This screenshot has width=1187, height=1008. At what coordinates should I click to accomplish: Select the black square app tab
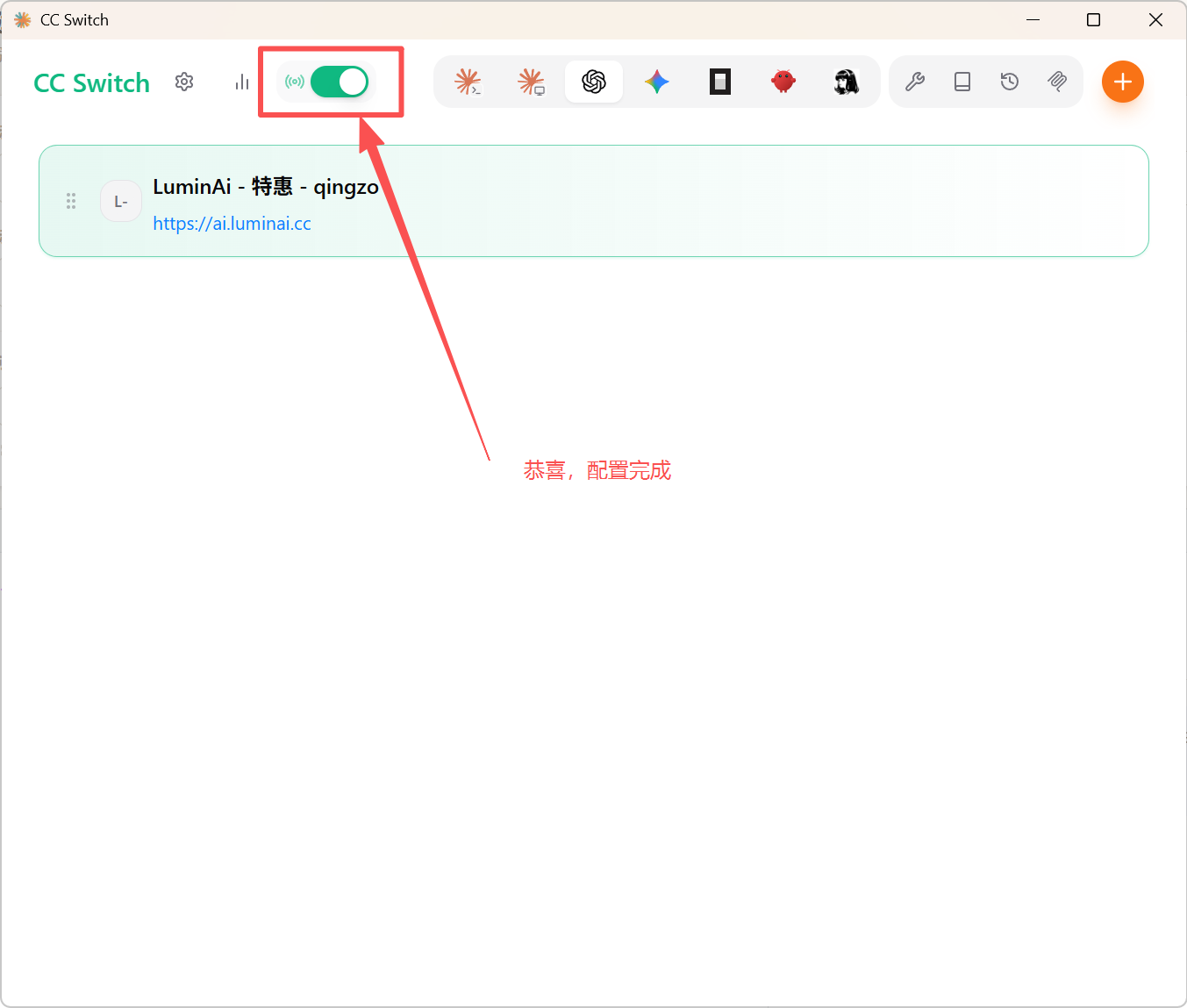[720, 82]
